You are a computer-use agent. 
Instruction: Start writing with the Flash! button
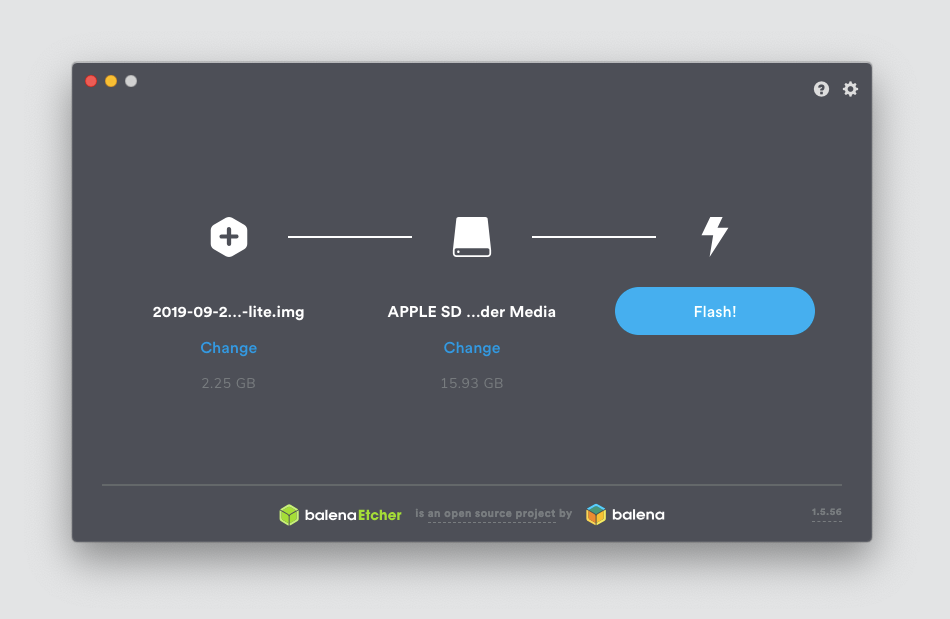tap(715, 311)
